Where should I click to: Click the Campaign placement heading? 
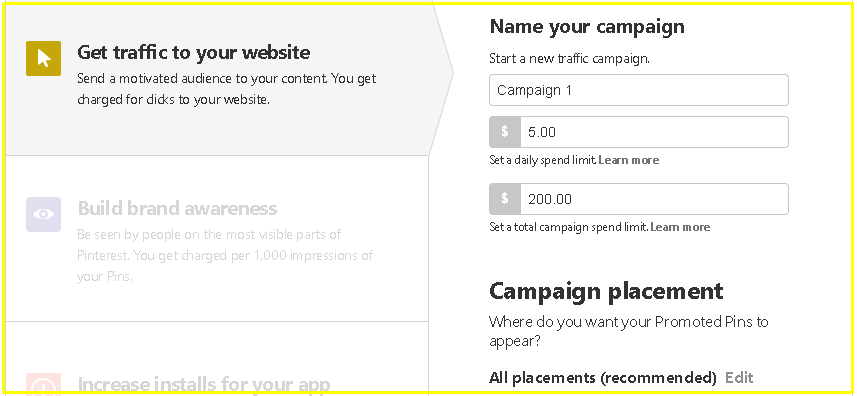pyautogui.click(x=606, y=291)
